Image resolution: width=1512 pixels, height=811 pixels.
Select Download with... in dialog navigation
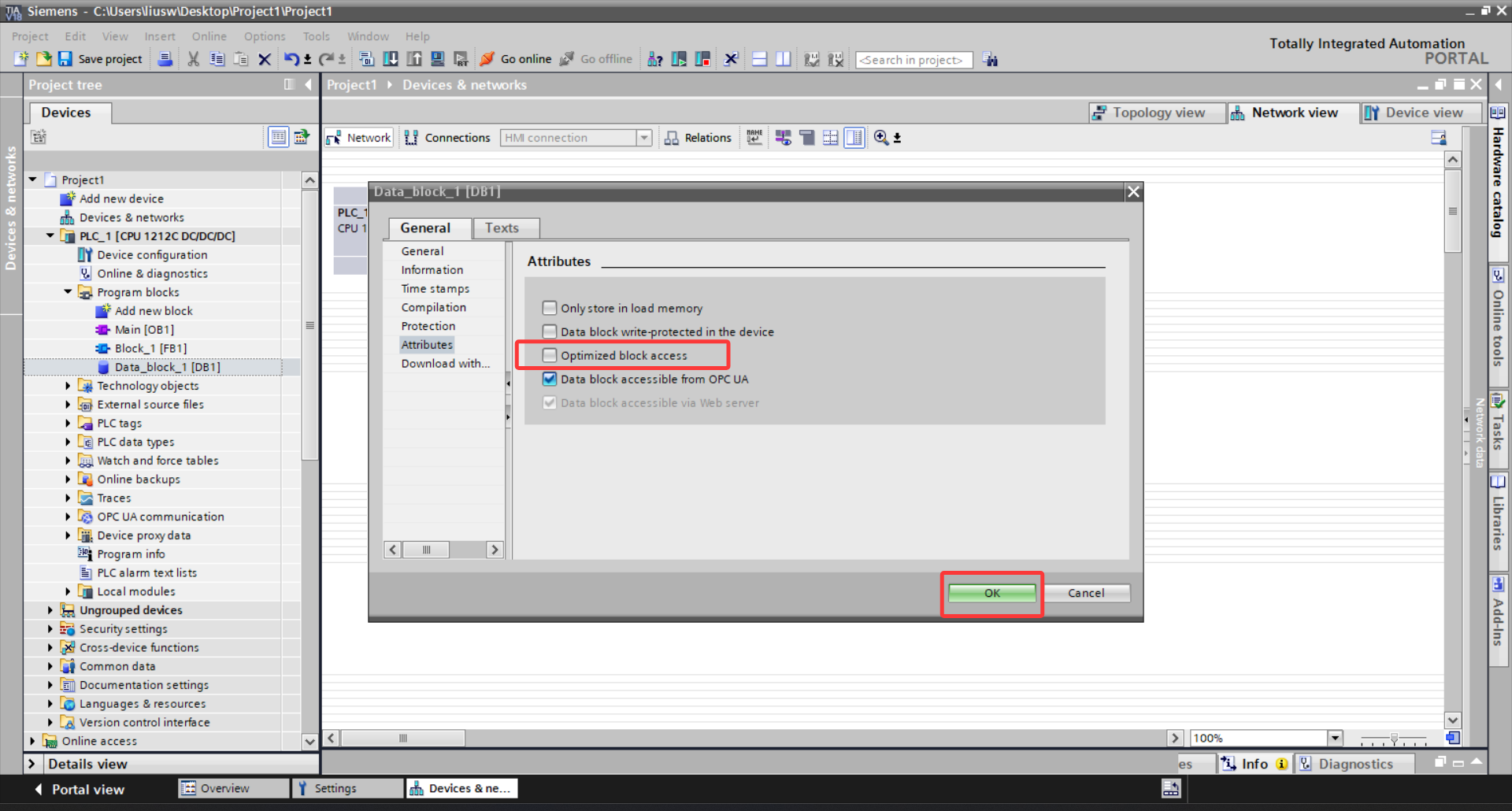[446, 363]
